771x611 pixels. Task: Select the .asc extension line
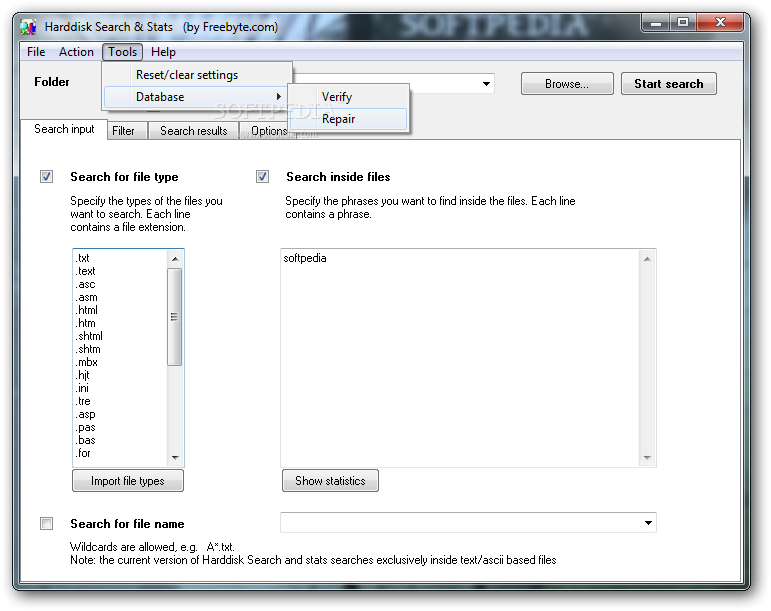click(86, 284)
